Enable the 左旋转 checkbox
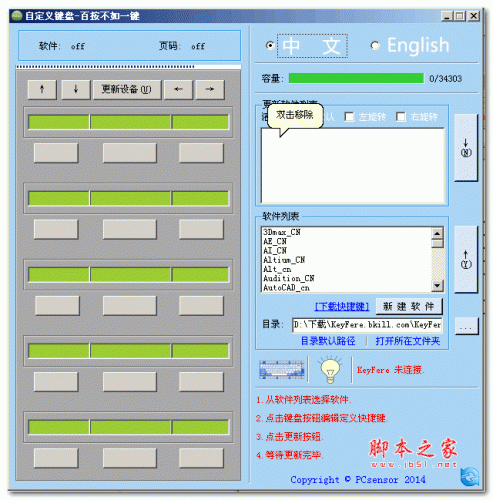The width and height of the screenshot is (493, 500). click(x=349, y=117)
